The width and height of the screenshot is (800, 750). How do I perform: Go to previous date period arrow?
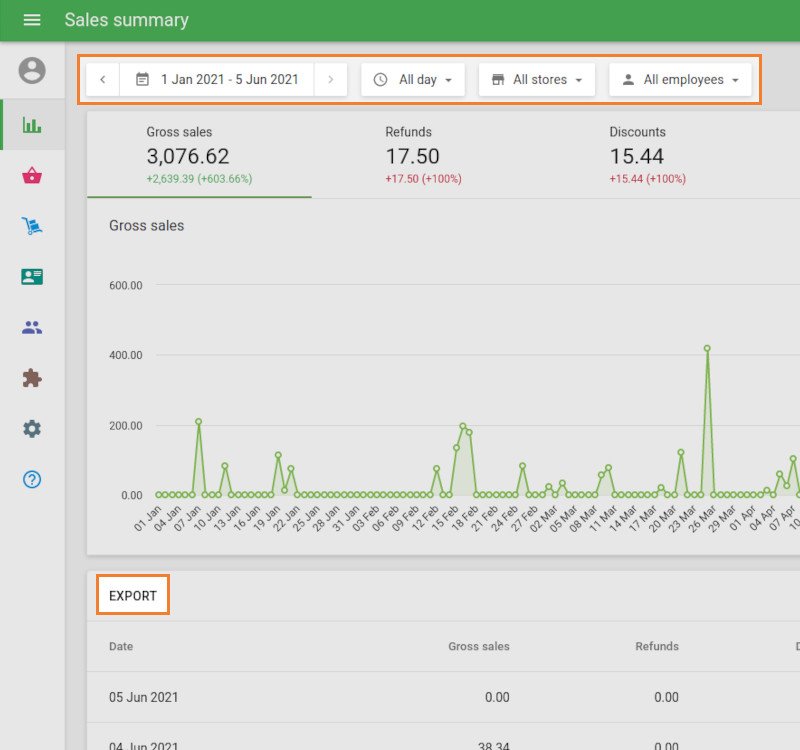(103, 80)
